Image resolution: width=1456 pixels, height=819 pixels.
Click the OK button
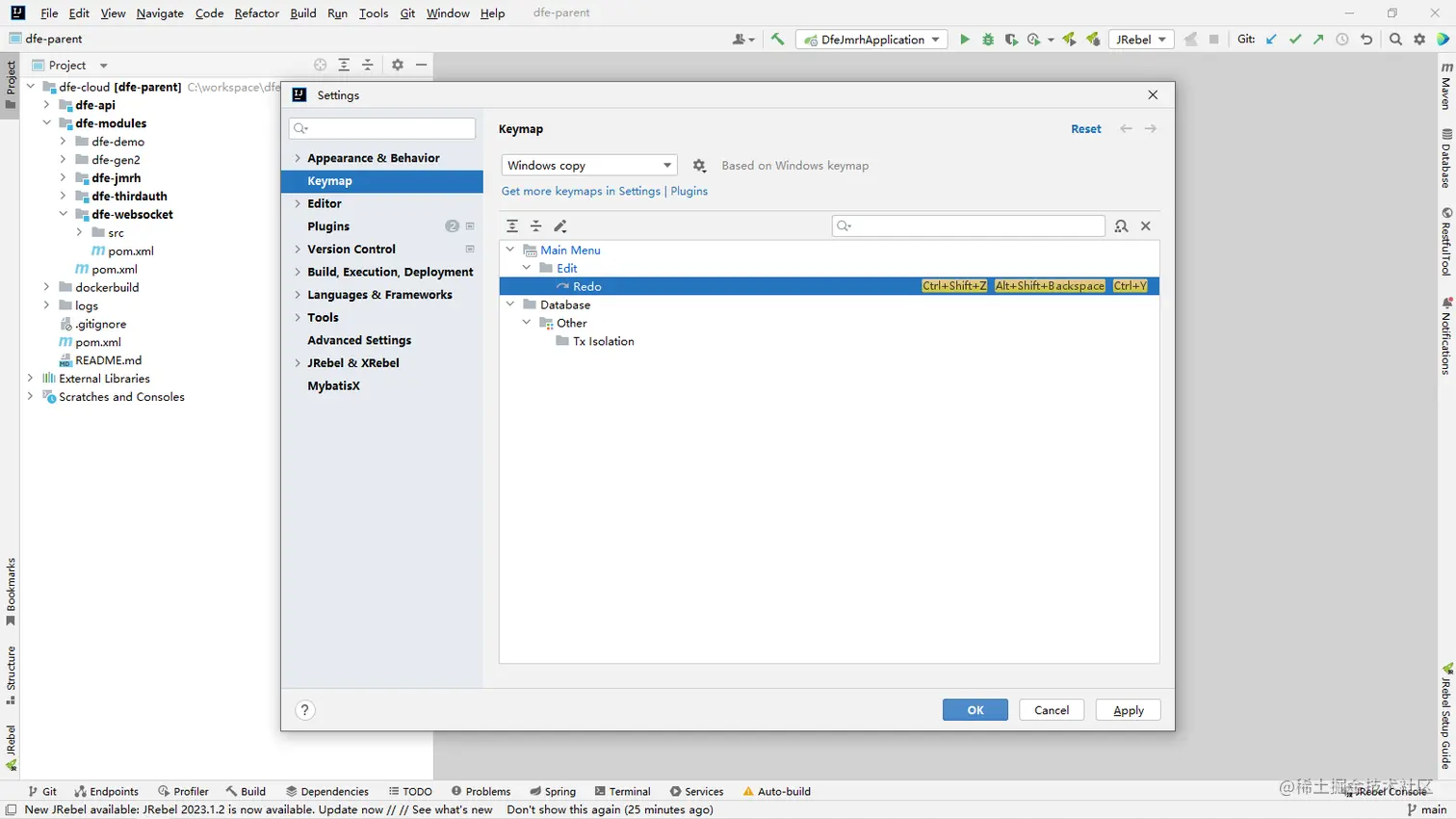click(975, 710)
